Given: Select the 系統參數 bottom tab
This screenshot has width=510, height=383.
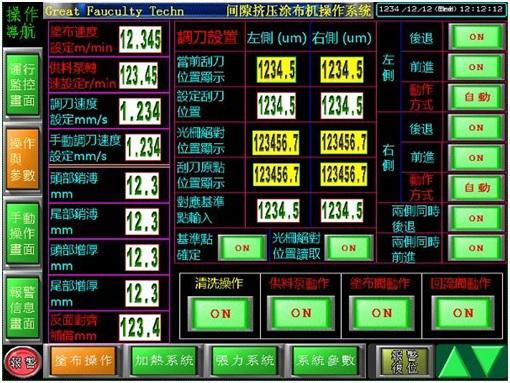Looking at the screenshot, I should click(x=326, y=361).
